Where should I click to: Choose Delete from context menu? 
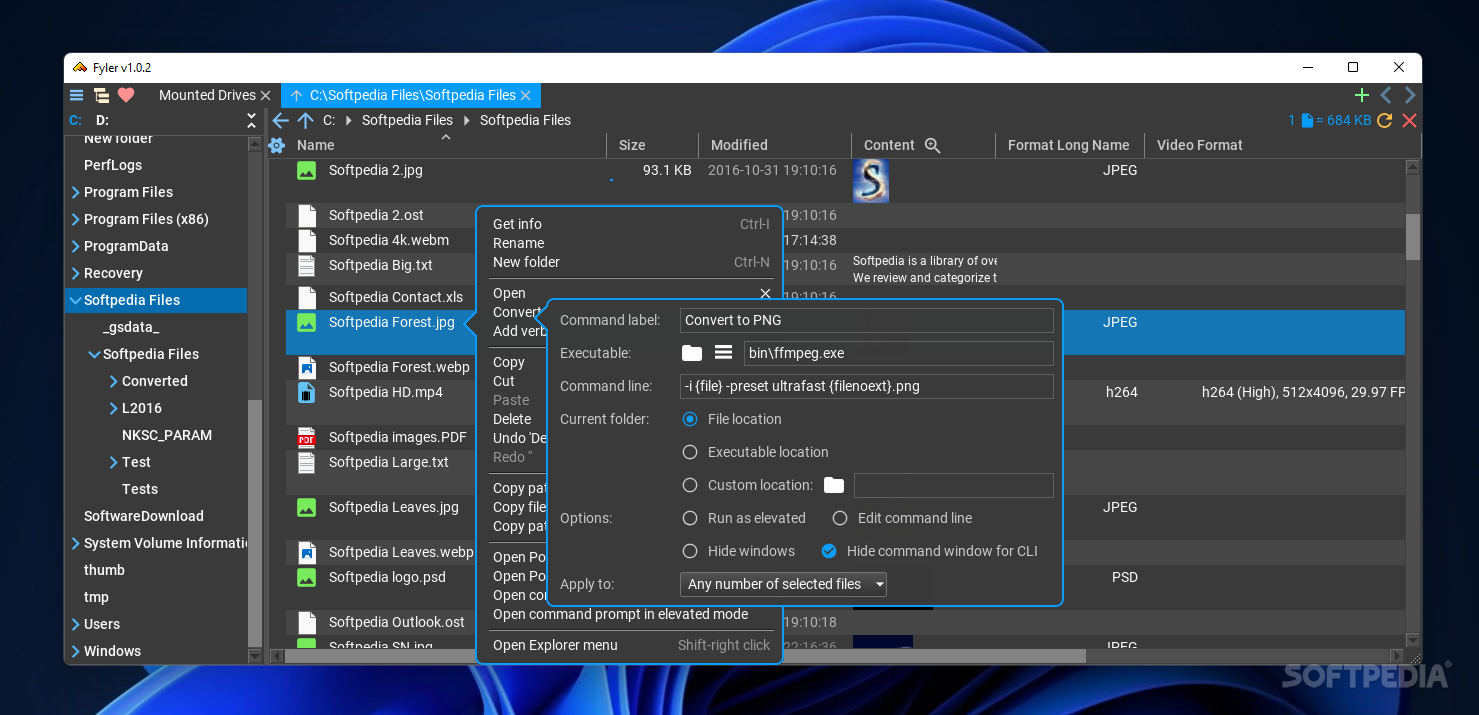[512, 419]
